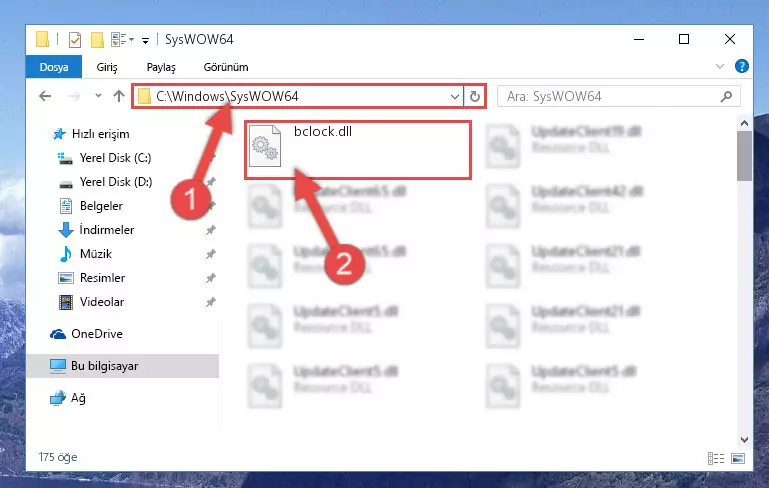Go up one folder level

pyautogui.click(x=119, y=96)
